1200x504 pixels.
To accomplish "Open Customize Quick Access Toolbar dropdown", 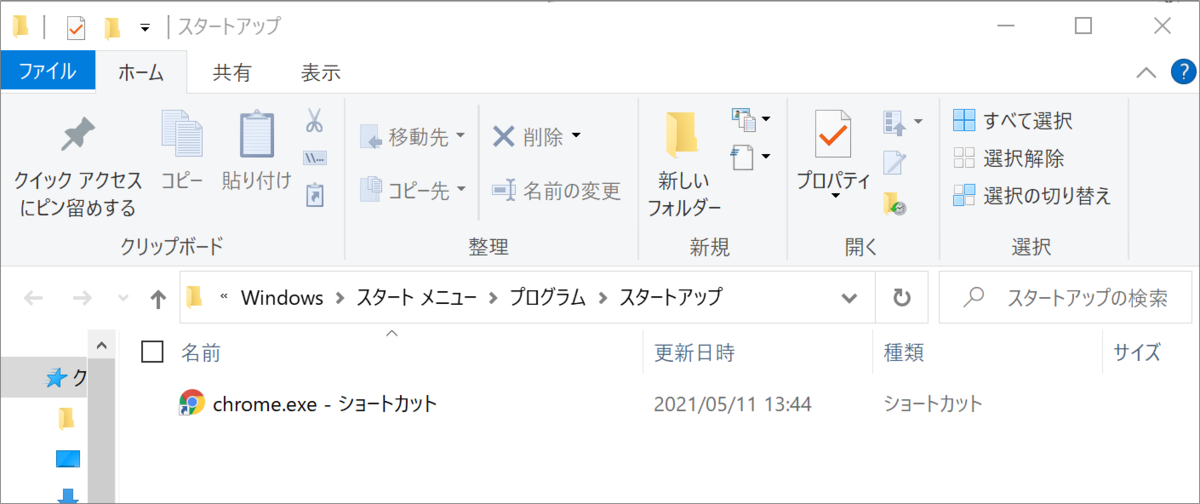I will click(145, 27).
